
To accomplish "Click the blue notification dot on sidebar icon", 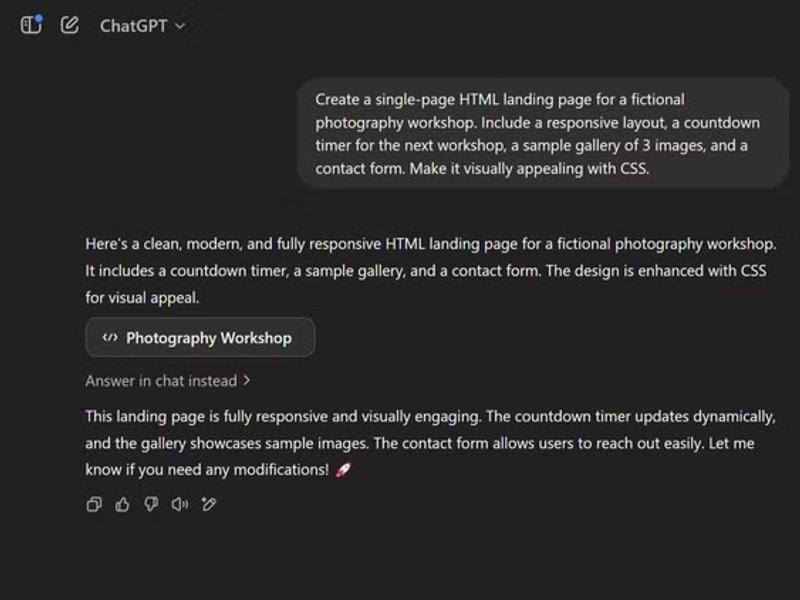I will pos(38,17).
